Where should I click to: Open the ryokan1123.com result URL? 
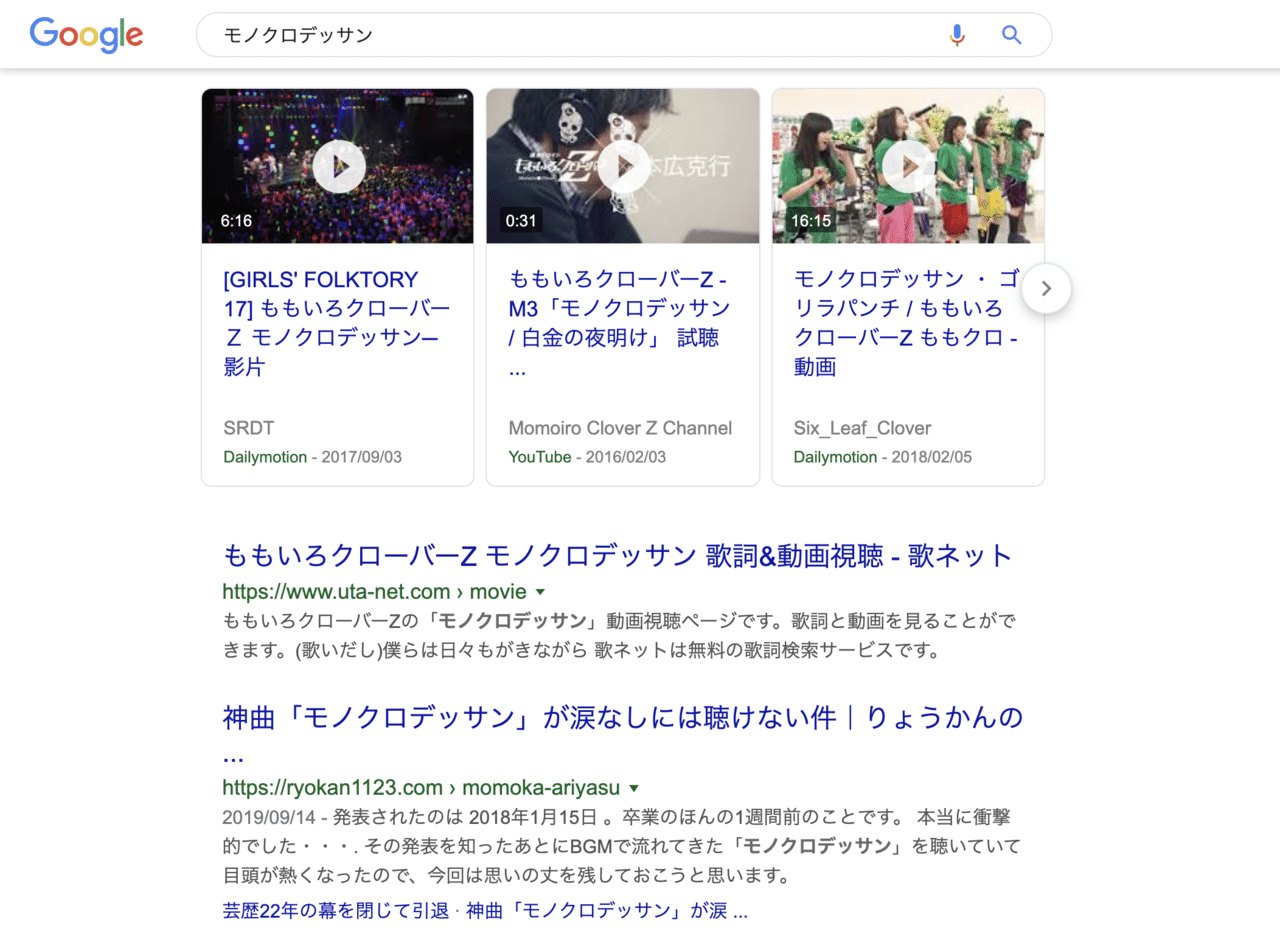click(x=421, y=787)
